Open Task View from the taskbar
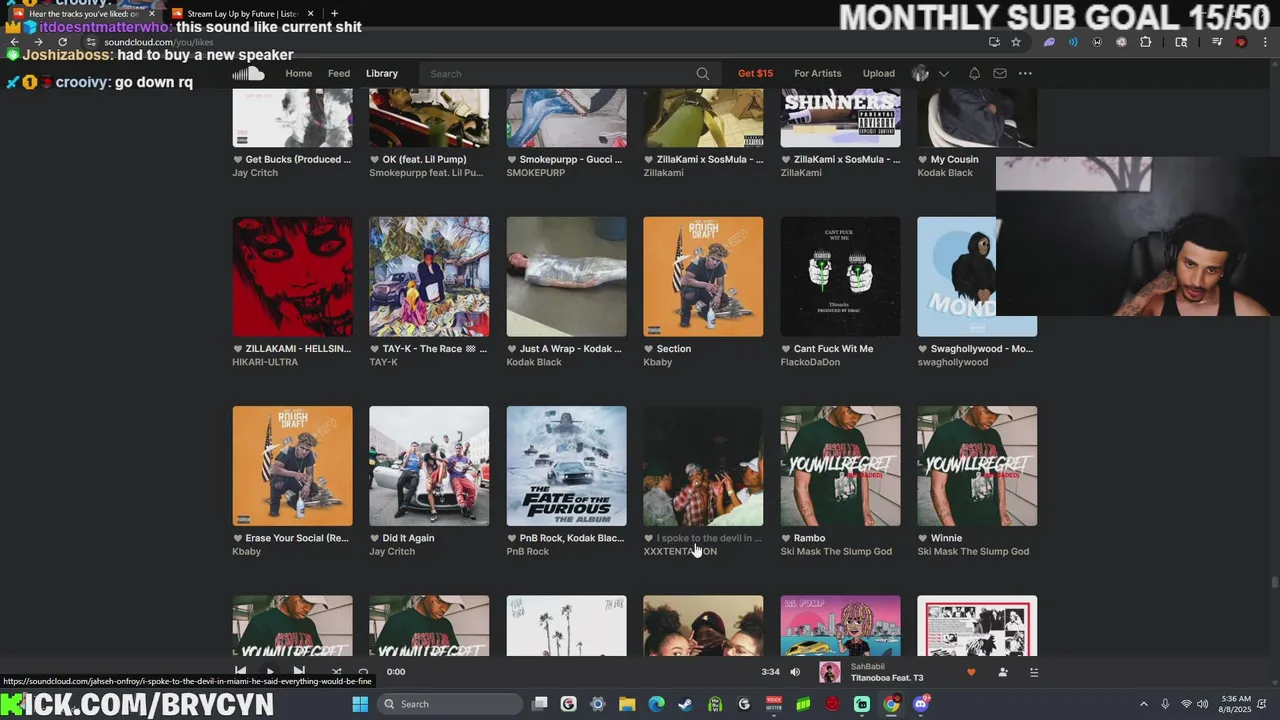Screen dimensions: 1280x720 (540, 704)
